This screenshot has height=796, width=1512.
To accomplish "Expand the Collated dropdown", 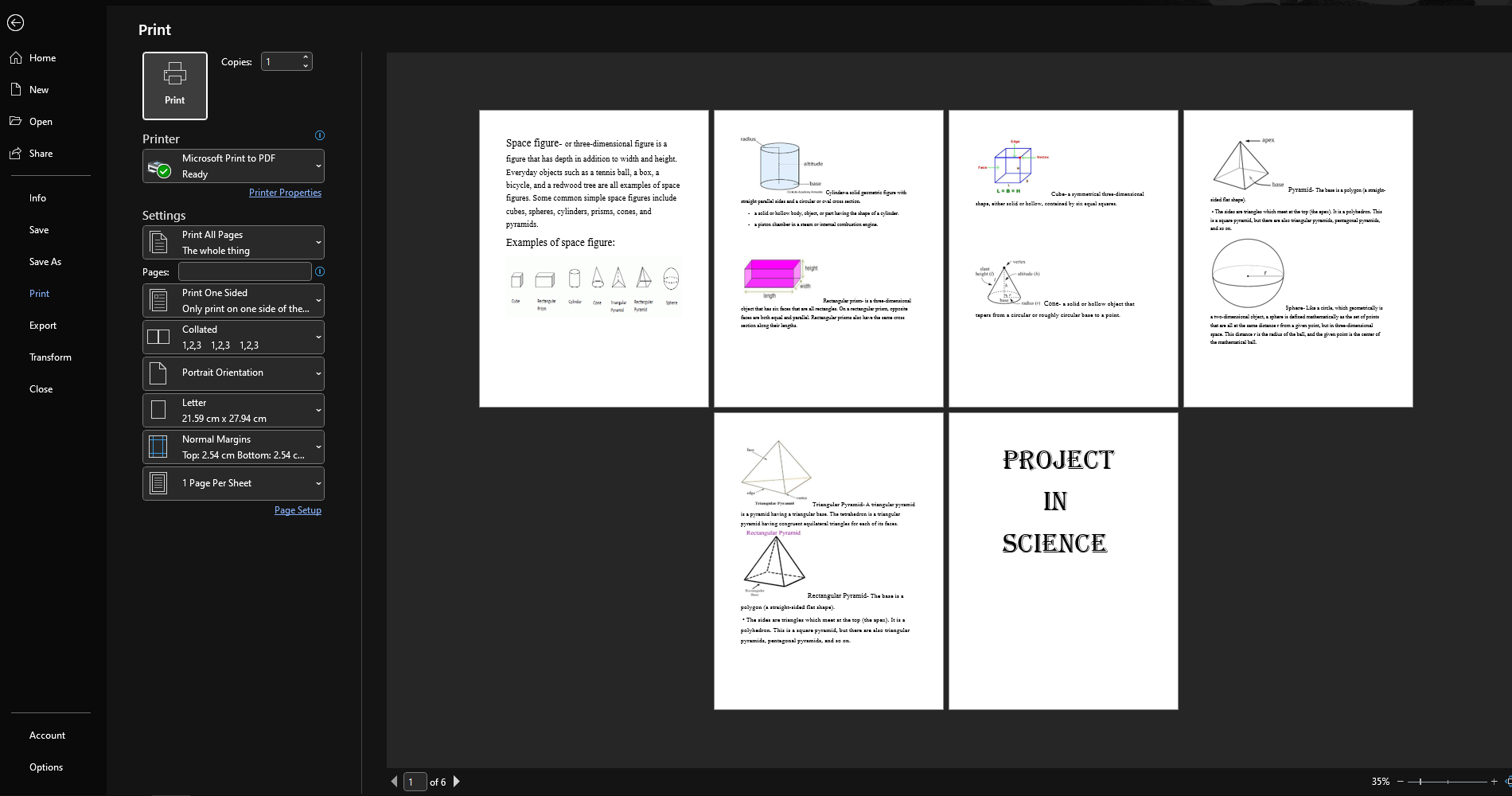I will tap(233, 338).
